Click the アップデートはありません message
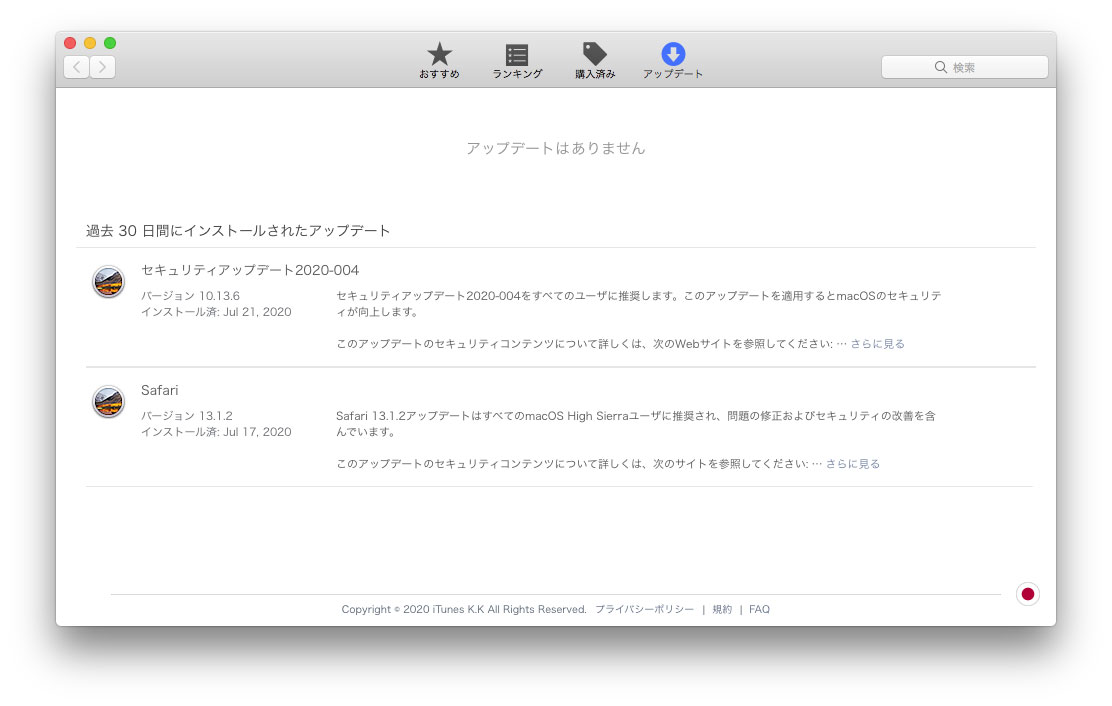The height and width of the screenshot is (706, 1112). tap(556, 148)
